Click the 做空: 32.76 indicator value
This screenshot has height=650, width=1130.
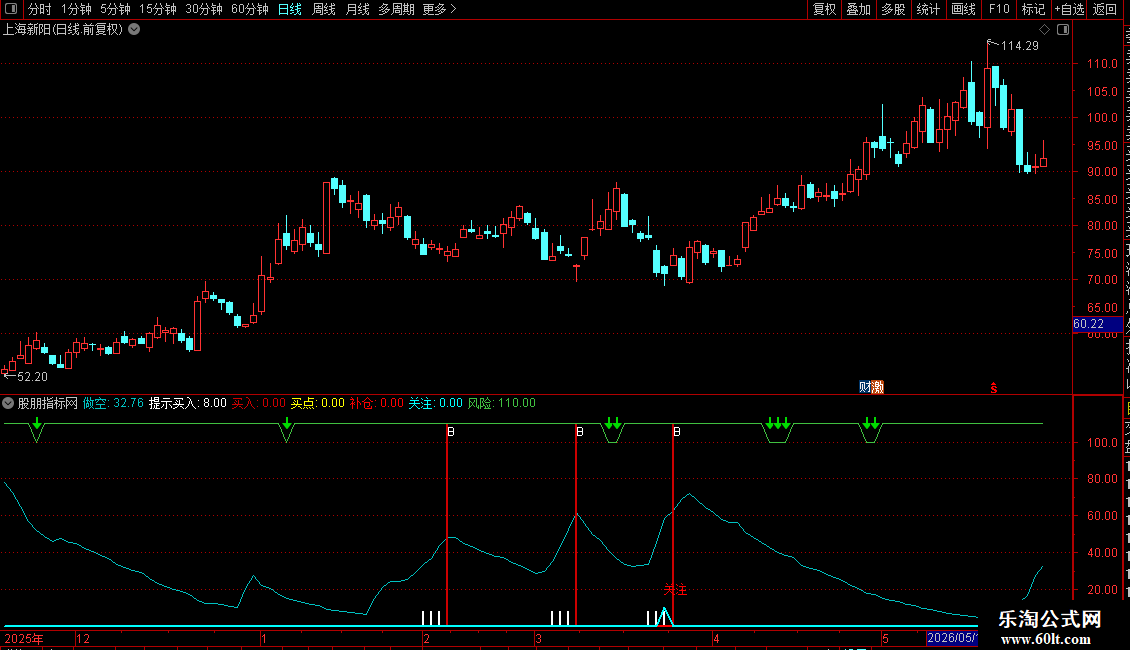113,403
